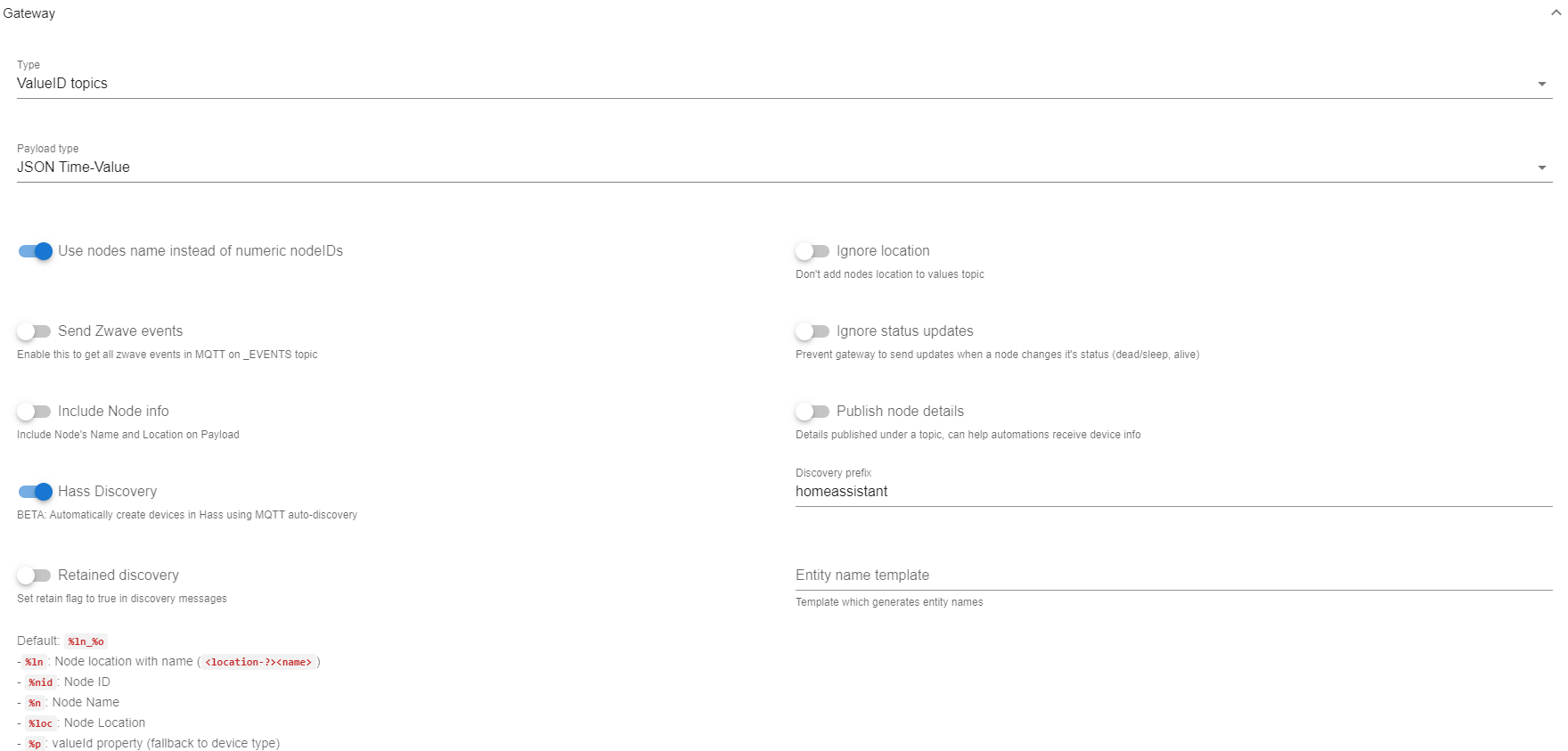Click the %n Node Name code snippet
This screenshot has width=1568, height=751.
click(33, 702)
